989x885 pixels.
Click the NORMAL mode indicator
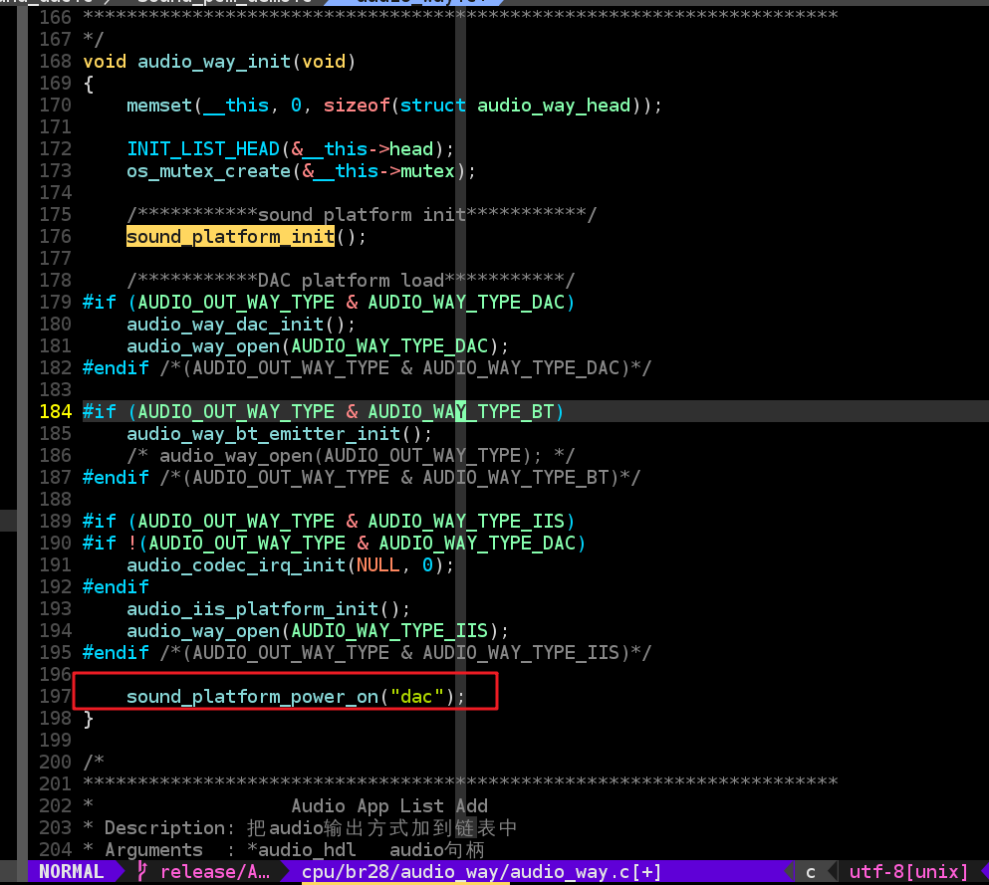(71, 871)
